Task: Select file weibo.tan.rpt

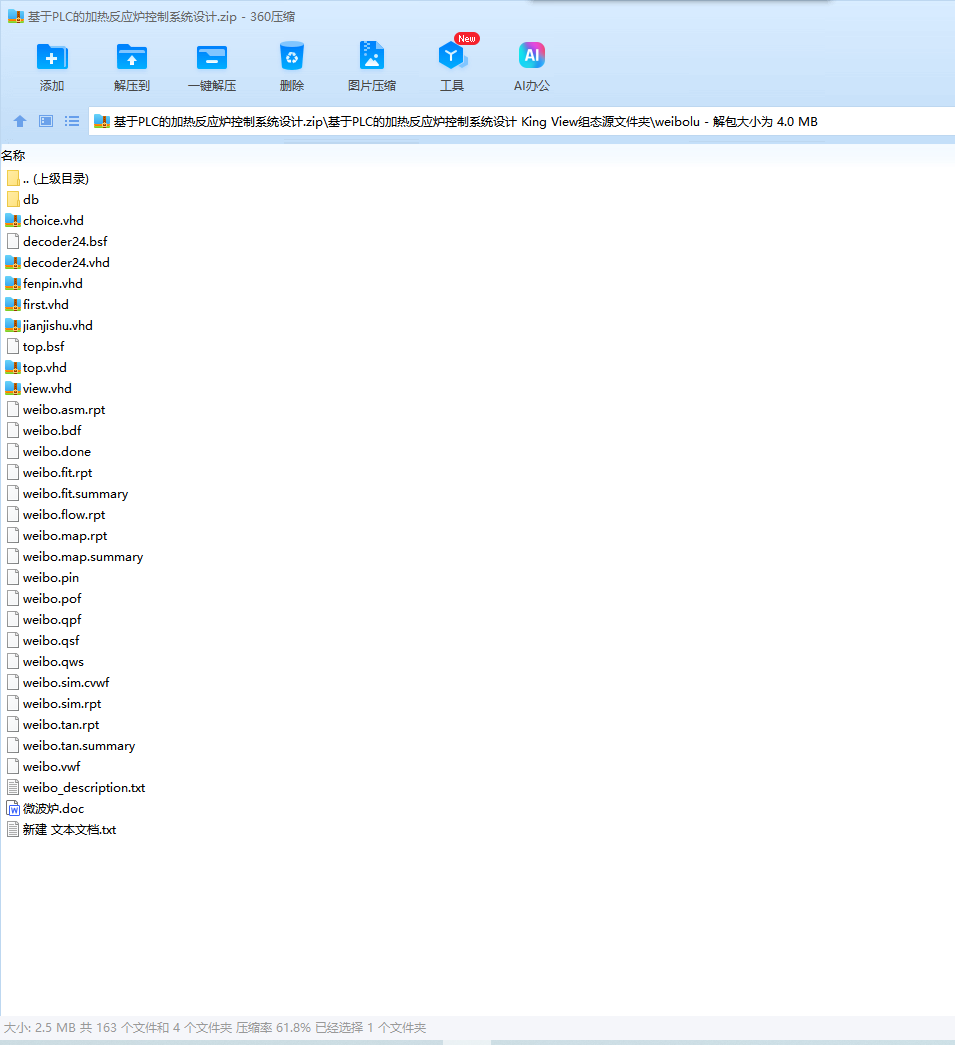Action: tap(53, 724)
